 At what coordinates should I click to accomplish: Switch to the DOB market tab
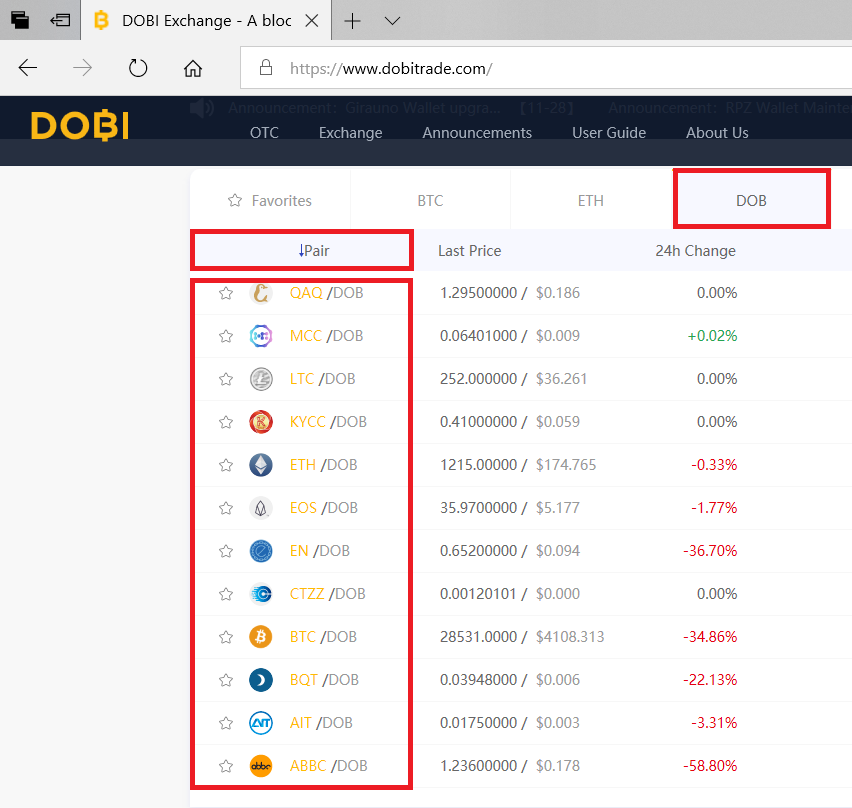tap(751, 201)
